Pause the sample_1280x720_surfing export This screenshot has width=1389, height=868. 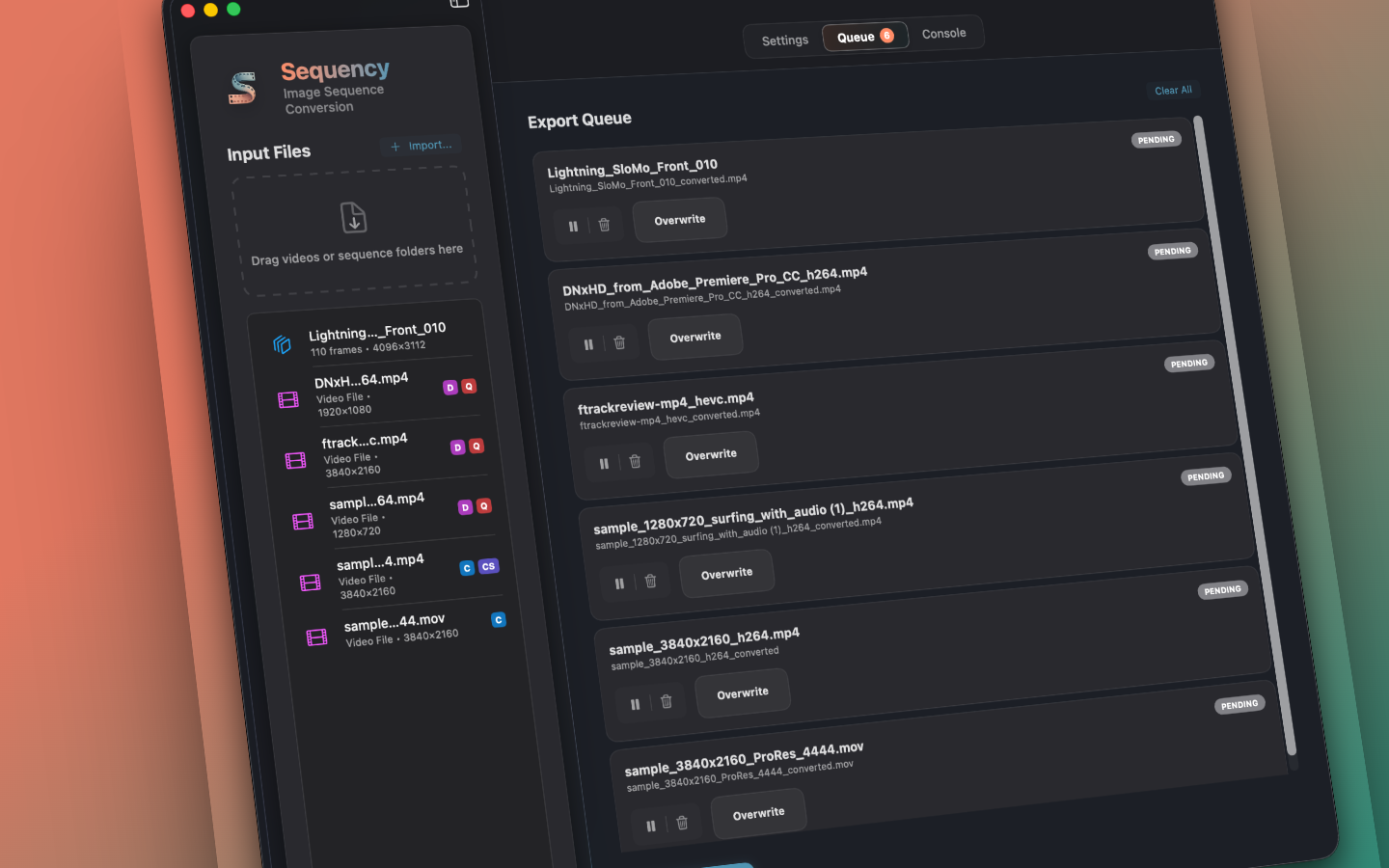point(619,583)
